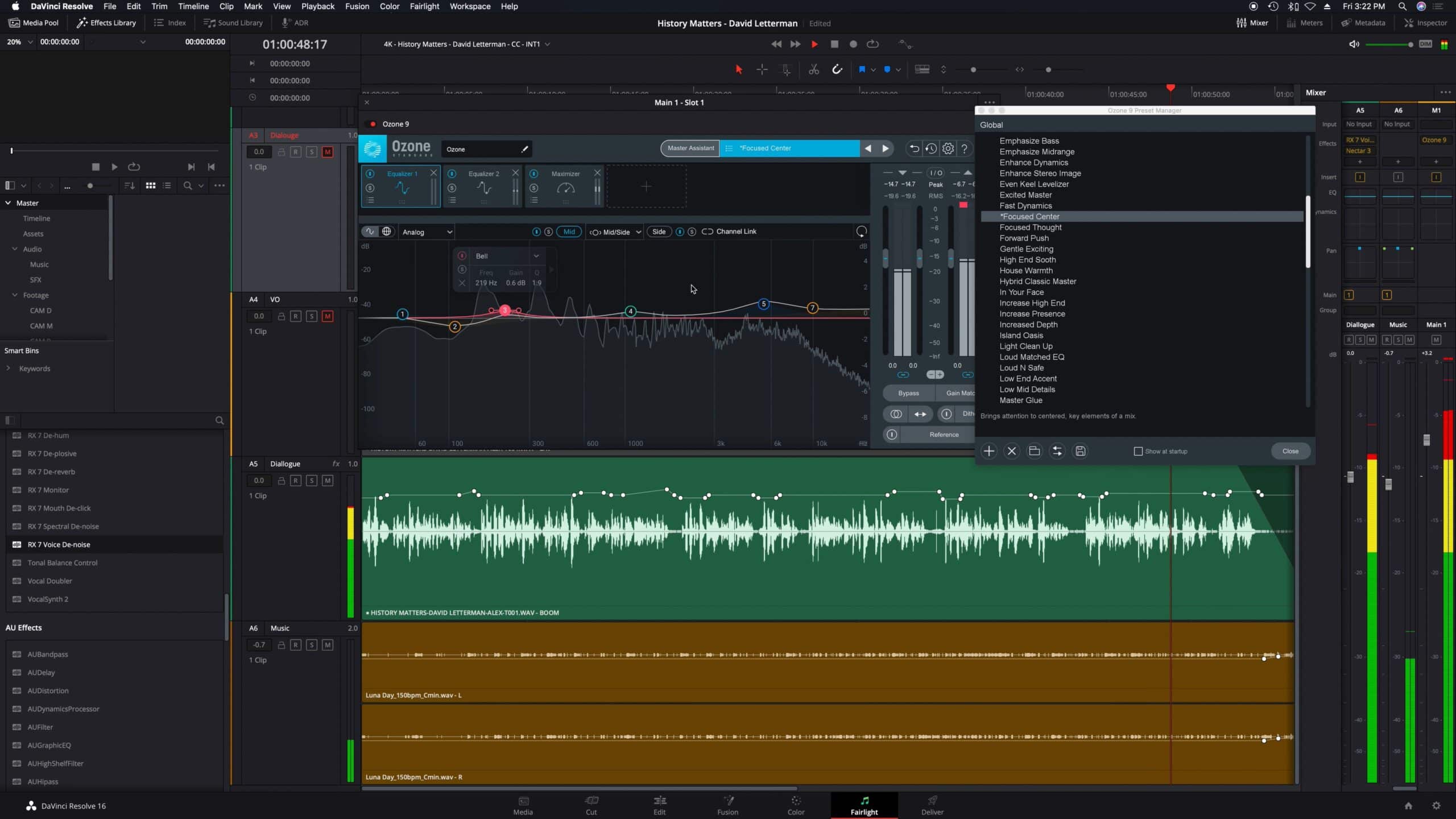
Task: Select the red pointer selection tool
Action: 739,69
